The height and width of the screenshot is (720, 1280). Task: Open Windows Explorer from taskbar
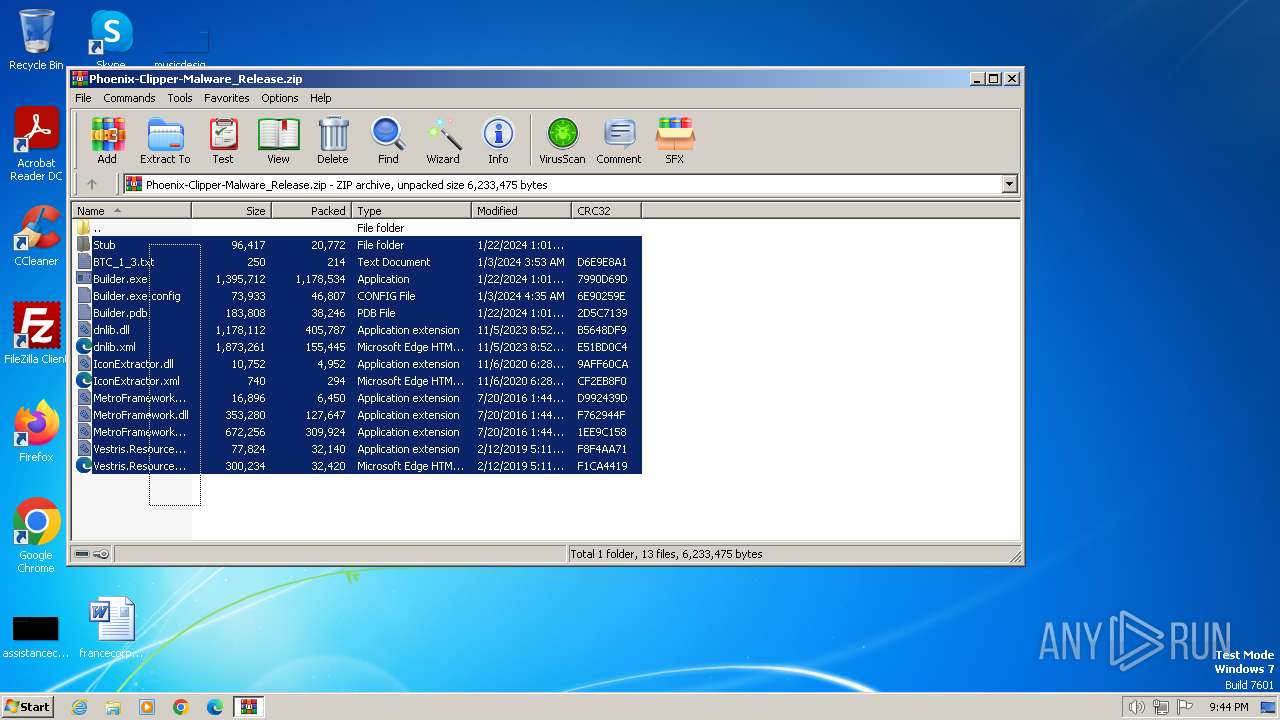point(113,707)
